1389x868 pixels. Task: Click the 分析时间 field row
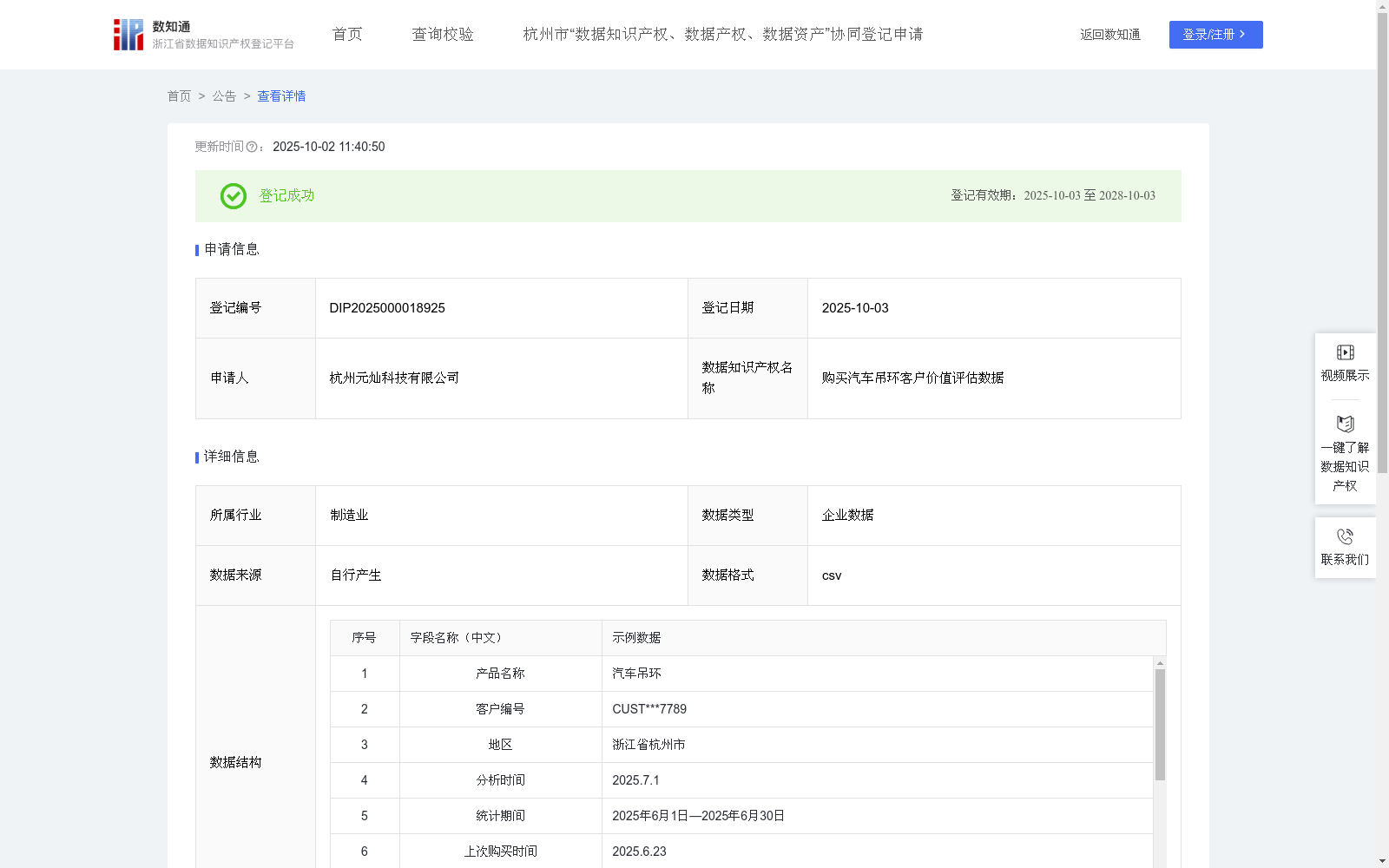click(741, 780)
